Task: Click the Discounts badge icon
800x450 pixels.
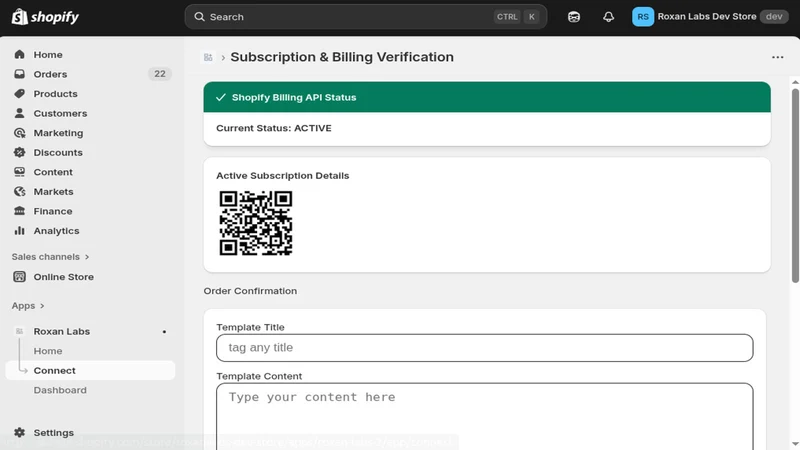Action: 19,153
